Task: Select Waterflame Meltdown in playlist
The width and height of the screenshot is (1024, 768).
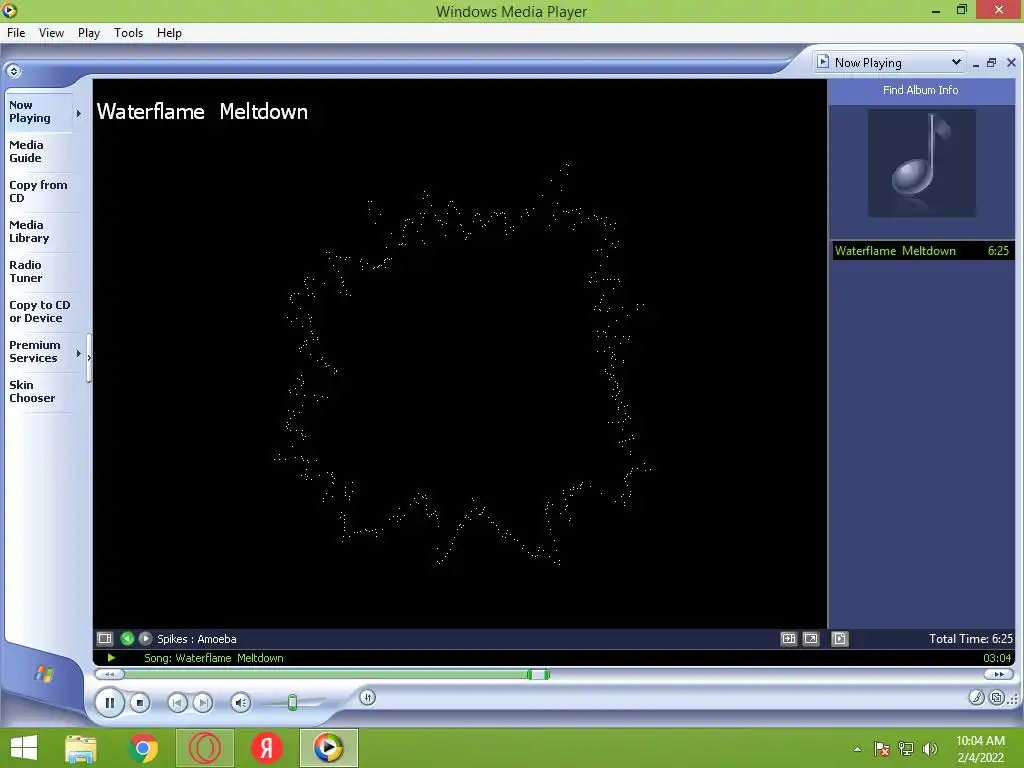Action: (922, 251)
